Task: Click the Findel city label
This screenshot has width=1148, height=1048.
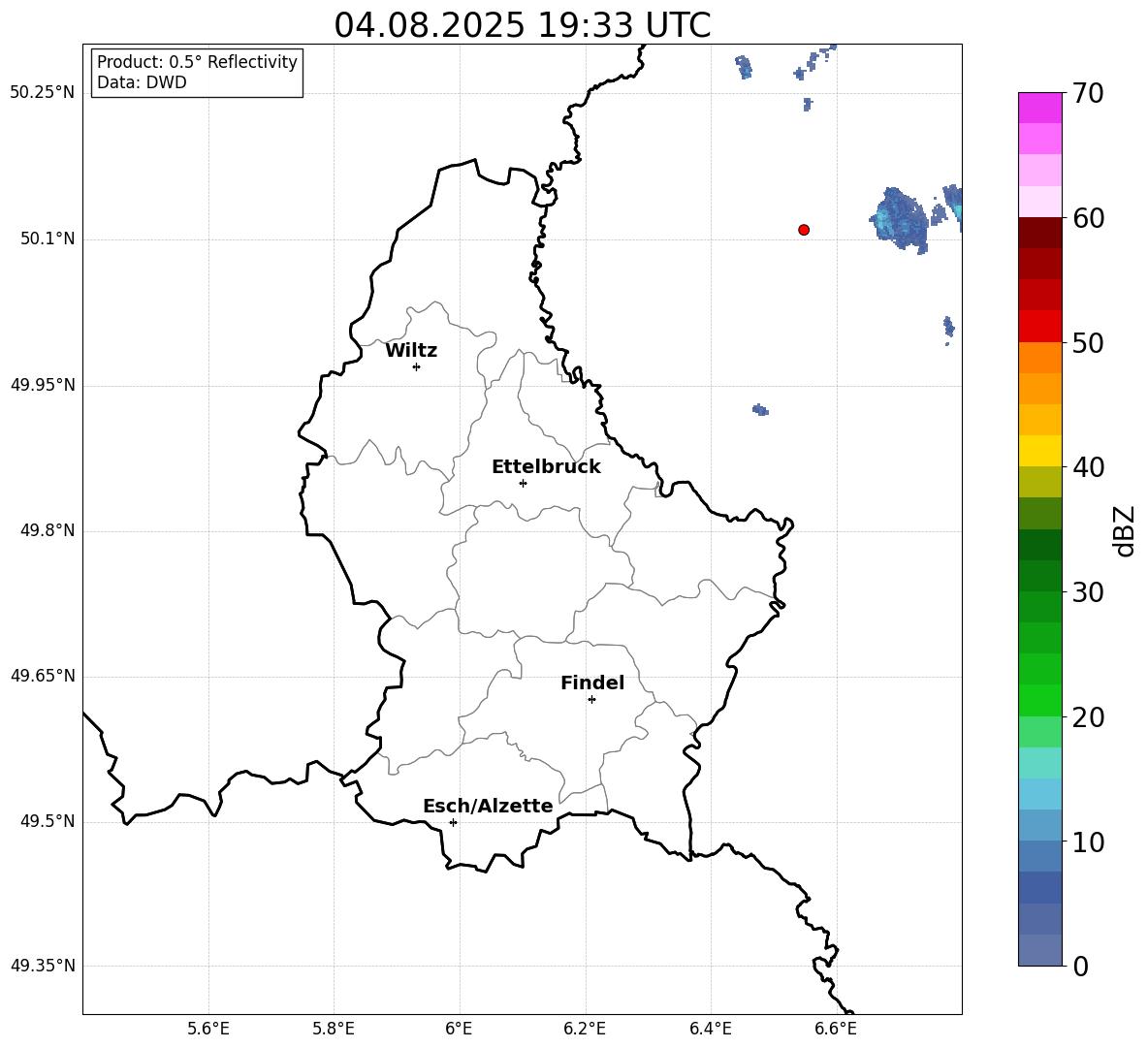Action: [592, 683]
